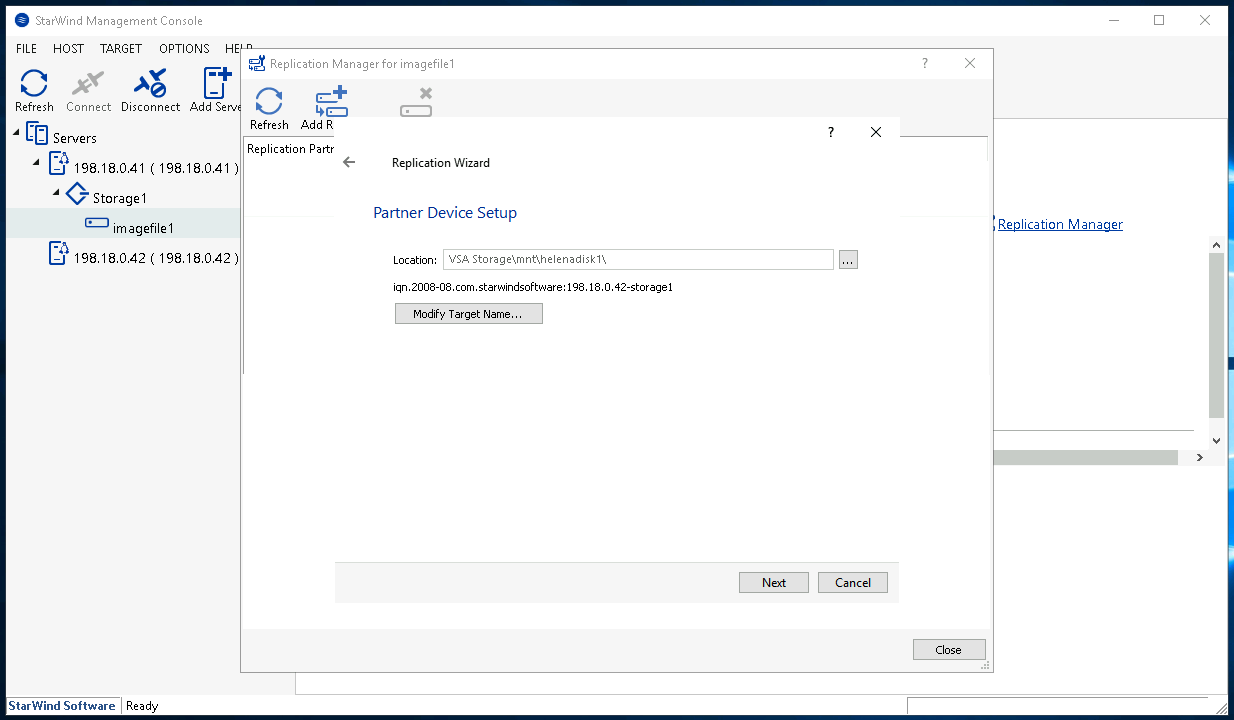Refresh the Replication Manager list

click(269, 108)
